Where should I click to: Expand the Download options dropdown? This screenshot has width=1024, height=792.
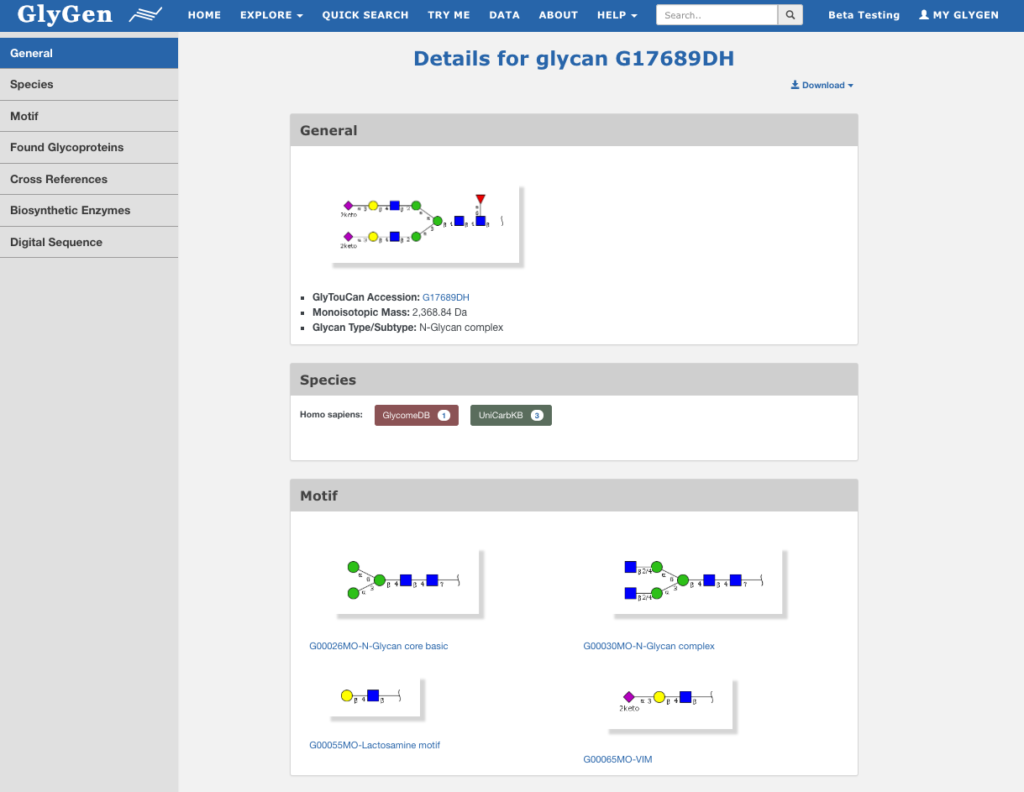pos(822,85)
